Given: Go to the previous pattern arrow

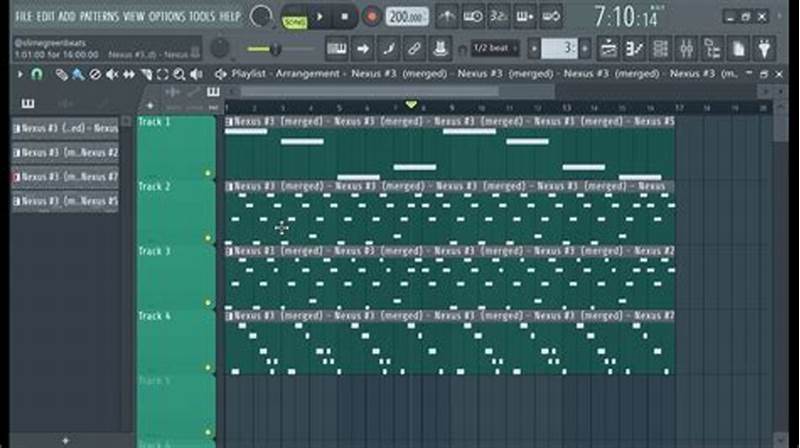Looking at the screenshot, I should 534,49.
